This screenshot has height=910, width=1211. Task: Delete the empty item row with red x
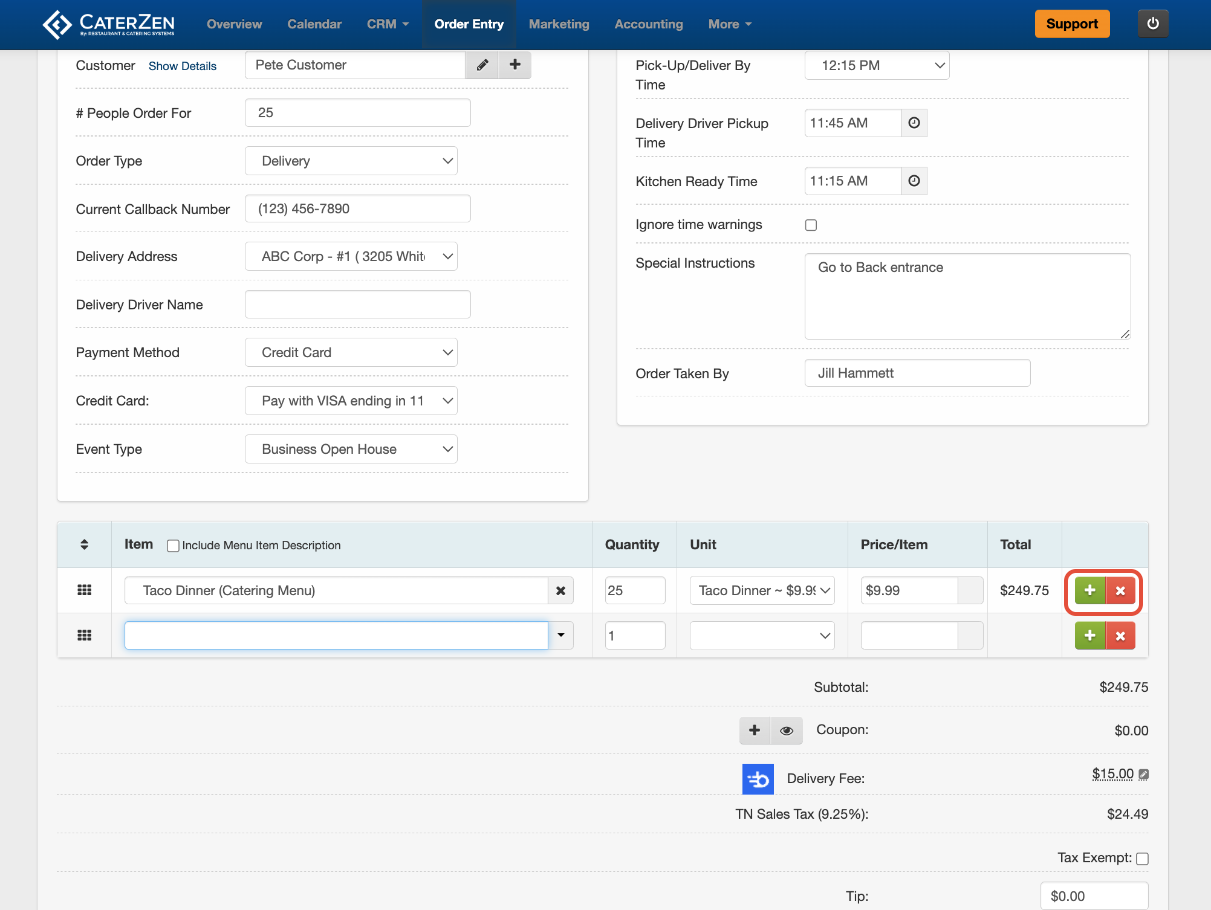[x=1120, y=635]
